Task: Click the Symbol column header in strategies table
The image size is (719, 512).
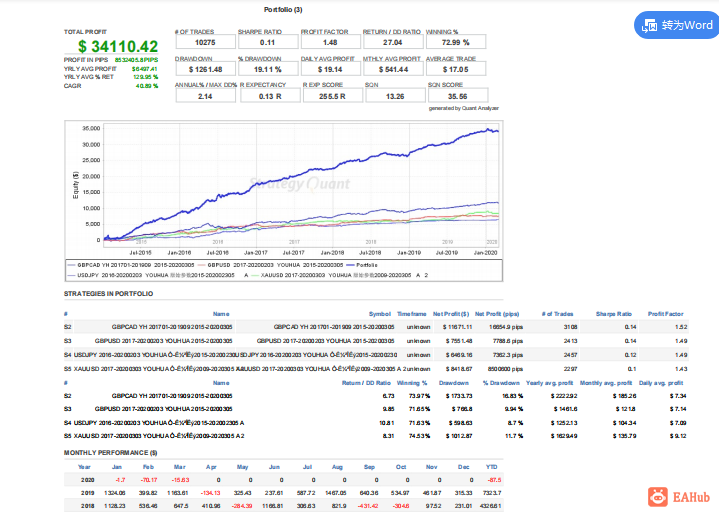Action: click(x=380, y=314)
